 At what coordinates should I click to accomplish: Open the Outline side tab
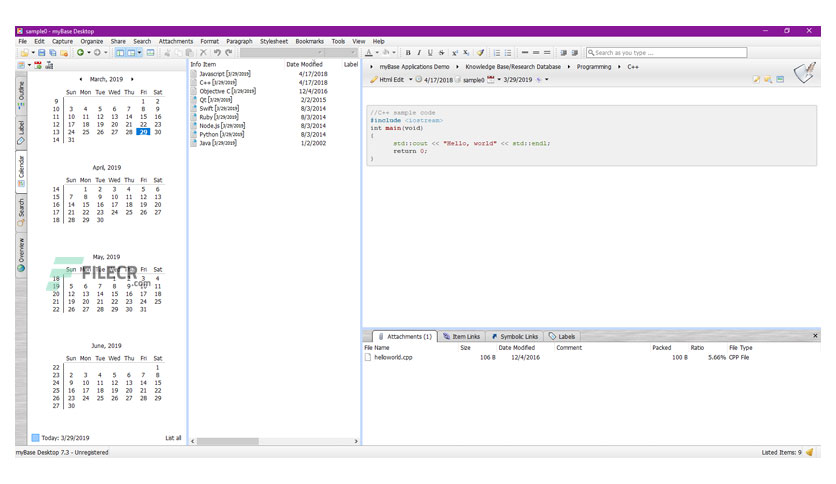21,95
